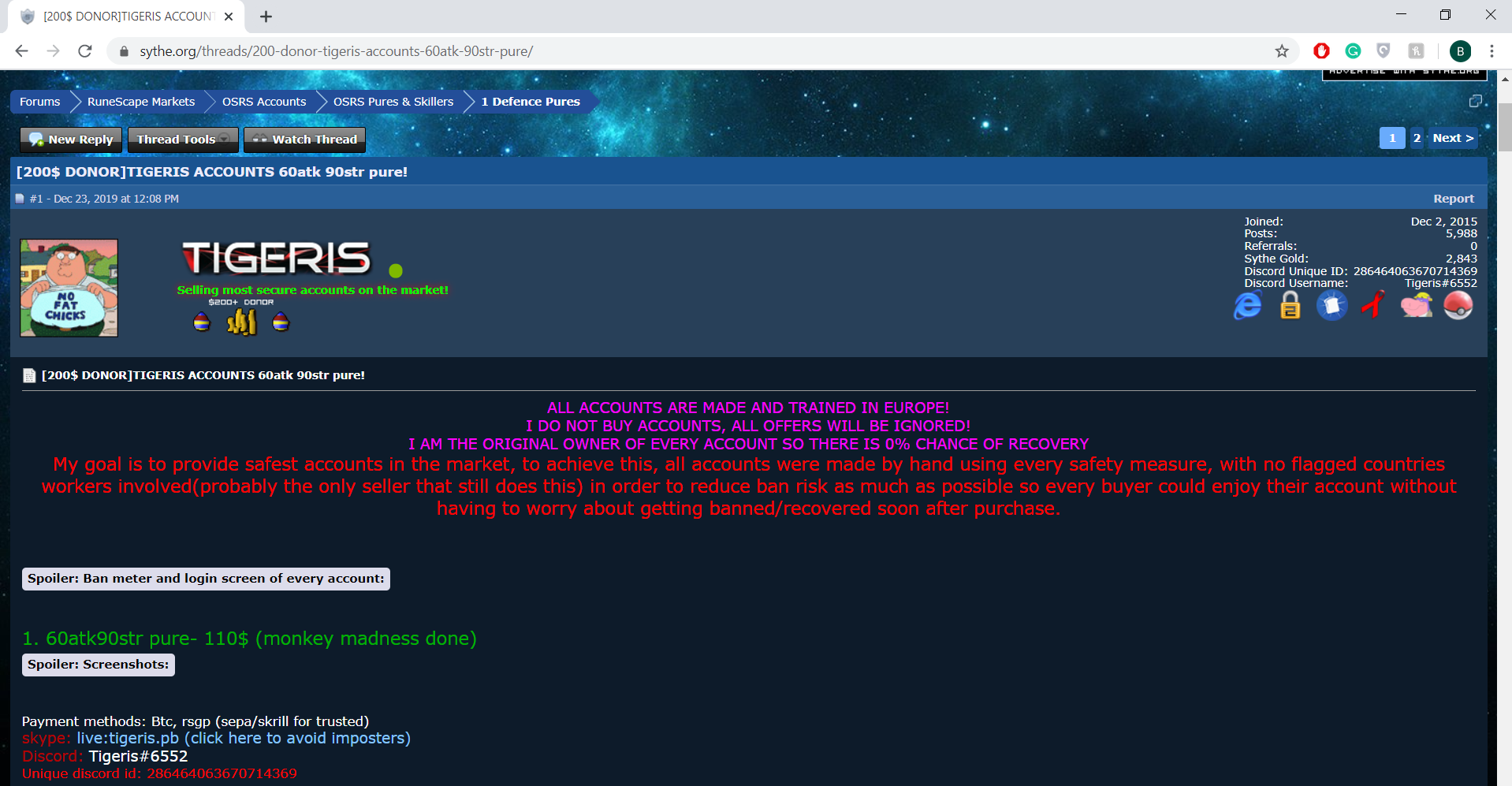1512x786 pixels.
Task: Go to the 1 Defence Pures breadcrumb
Action: point(531,102)
